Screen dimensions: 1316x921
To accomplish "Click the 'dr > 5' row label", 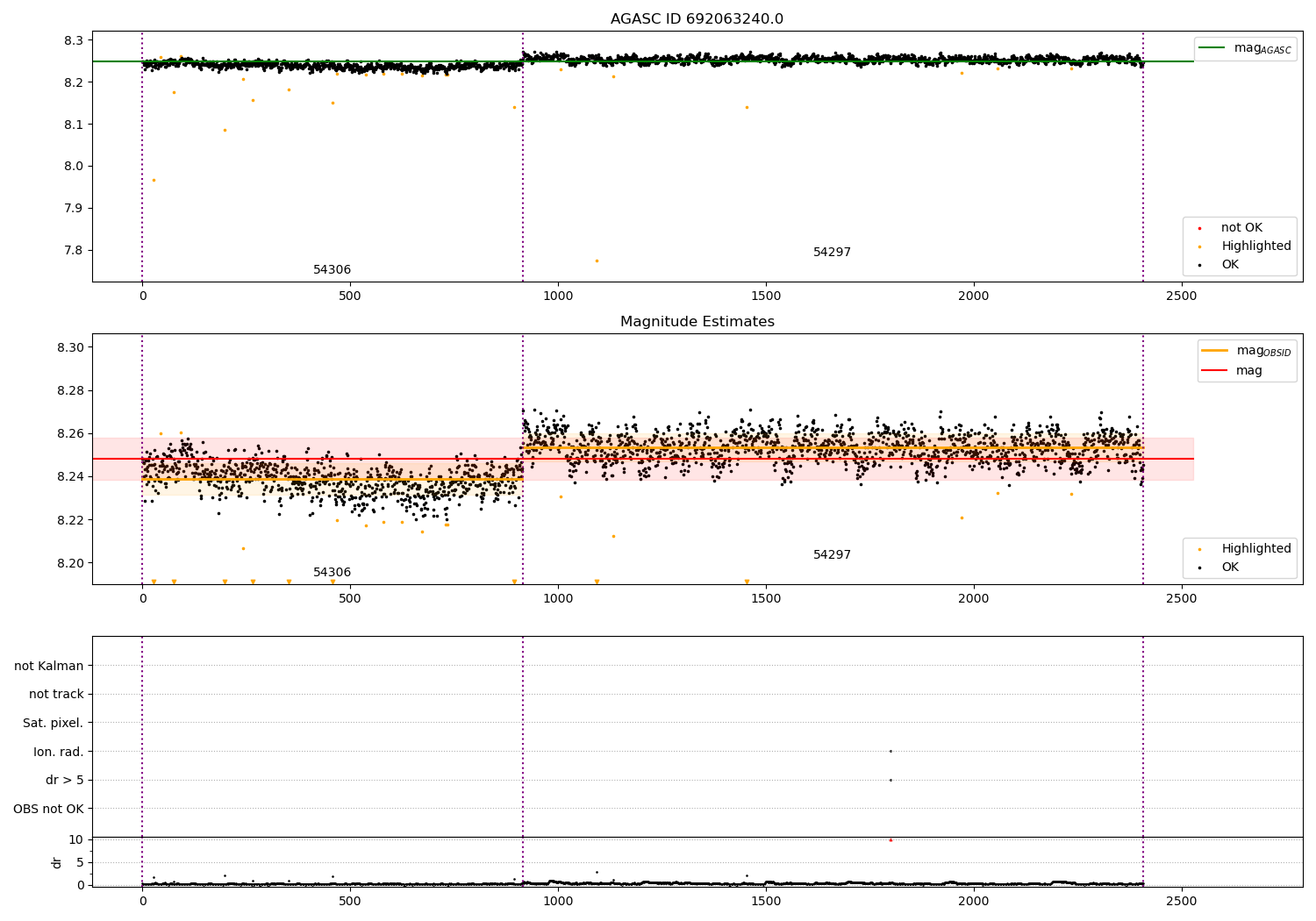I will (x=65, y=781).
